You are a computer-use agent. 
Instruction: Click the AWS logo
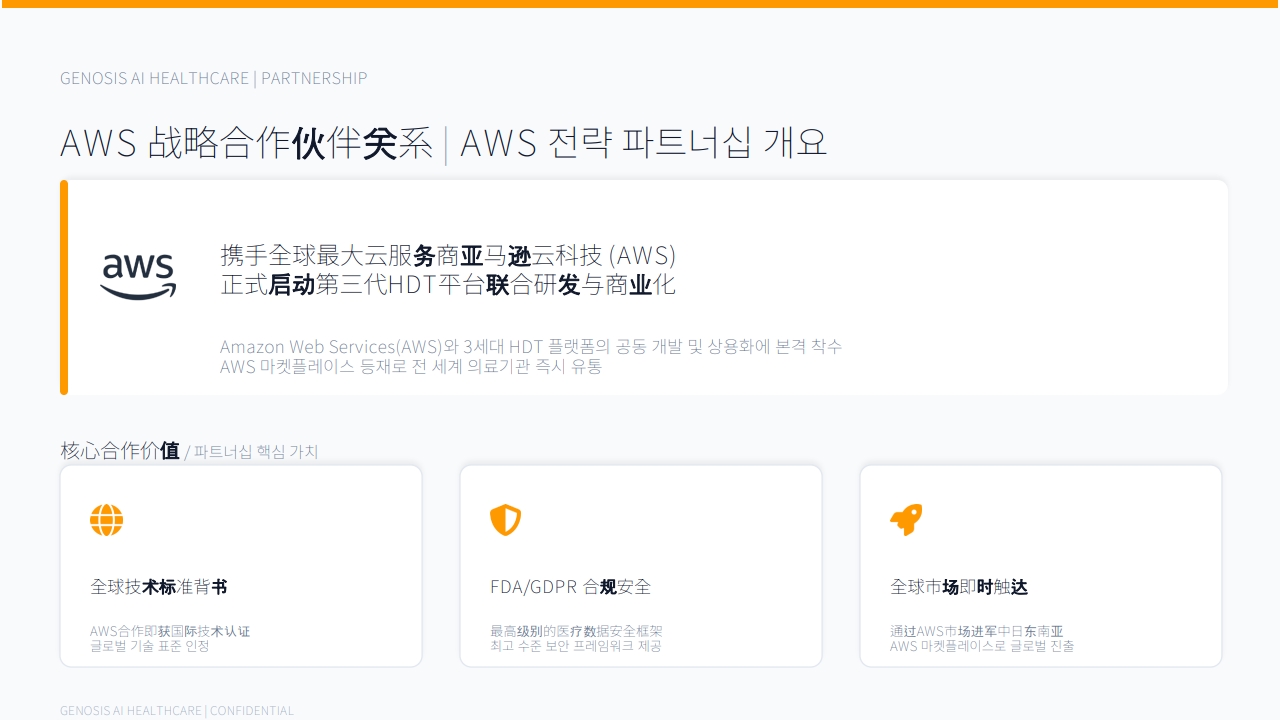138,276
